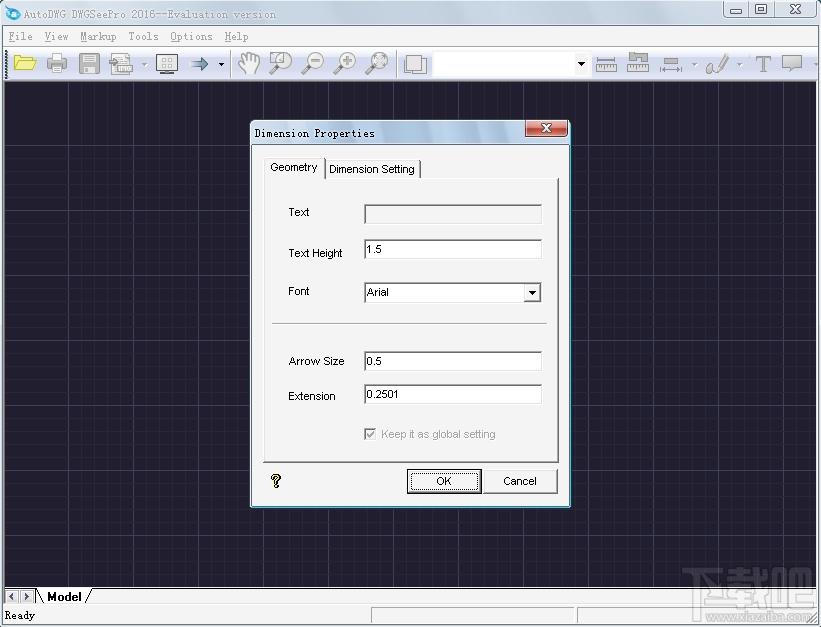821x627 pixels.
Task: Select the Dimension markup tool icon
Action: 671,64
